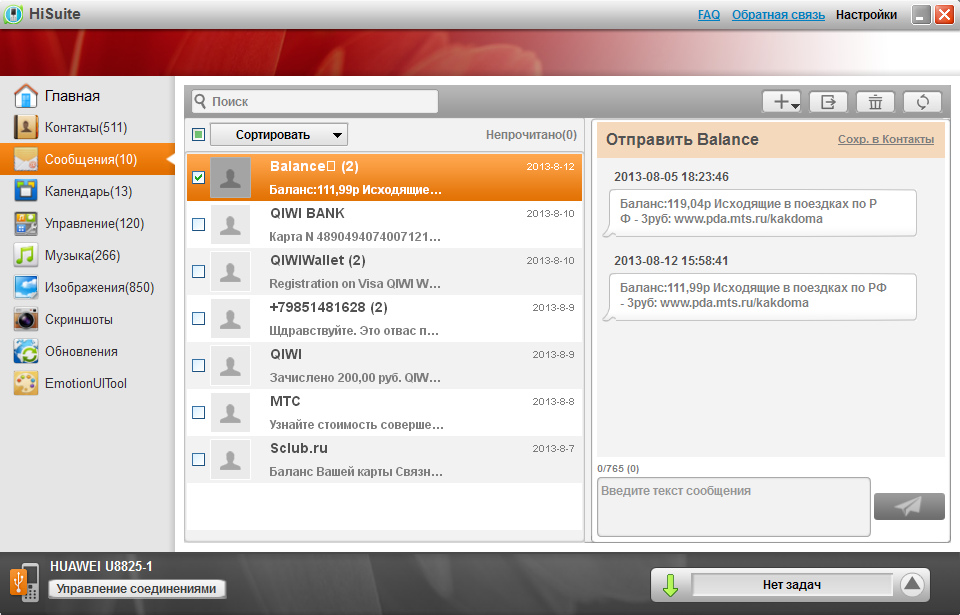The image size is (960, 615).
Task: Click the new message plus button
Action: pyautogui.click(x=781, y=102)
